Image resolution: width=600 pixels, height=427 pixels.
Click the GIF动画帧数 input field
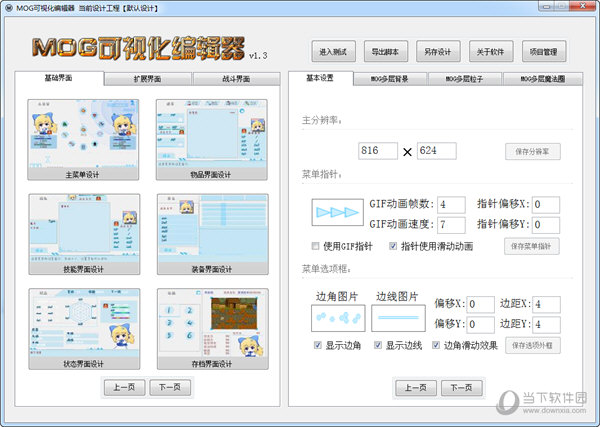tap(452, 205)
